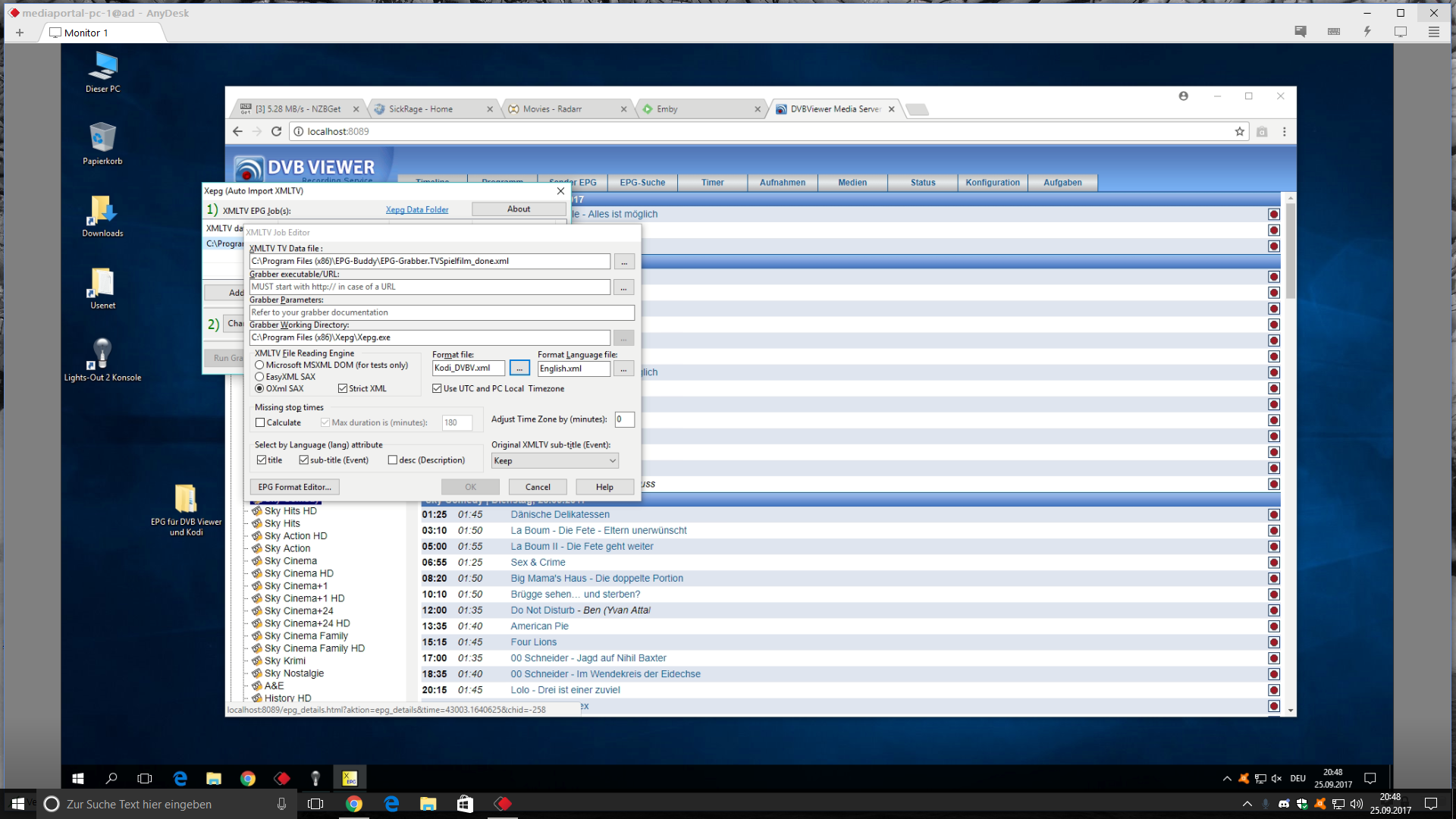This screenshot has height=819, width=1456.
Task: Open remote taskbar File Explorer
Action: click(x=214, y=778)
